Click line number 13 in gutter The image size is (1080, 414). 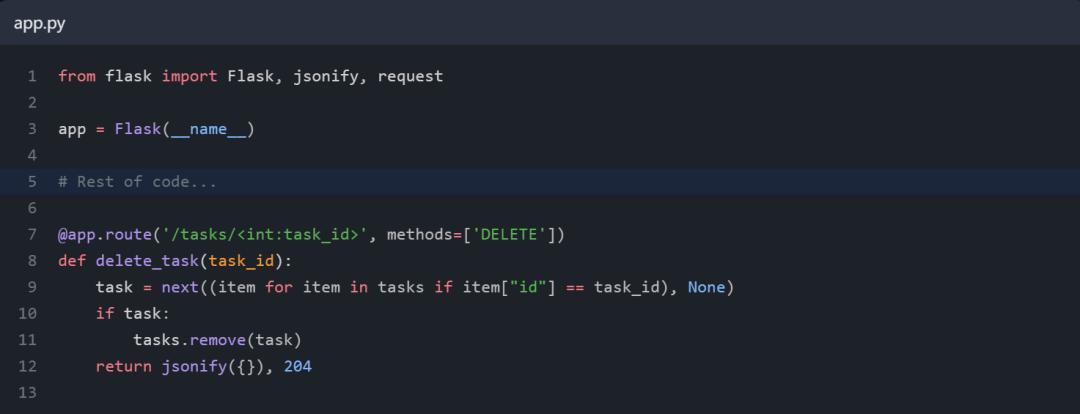click(x=28, y=393)
